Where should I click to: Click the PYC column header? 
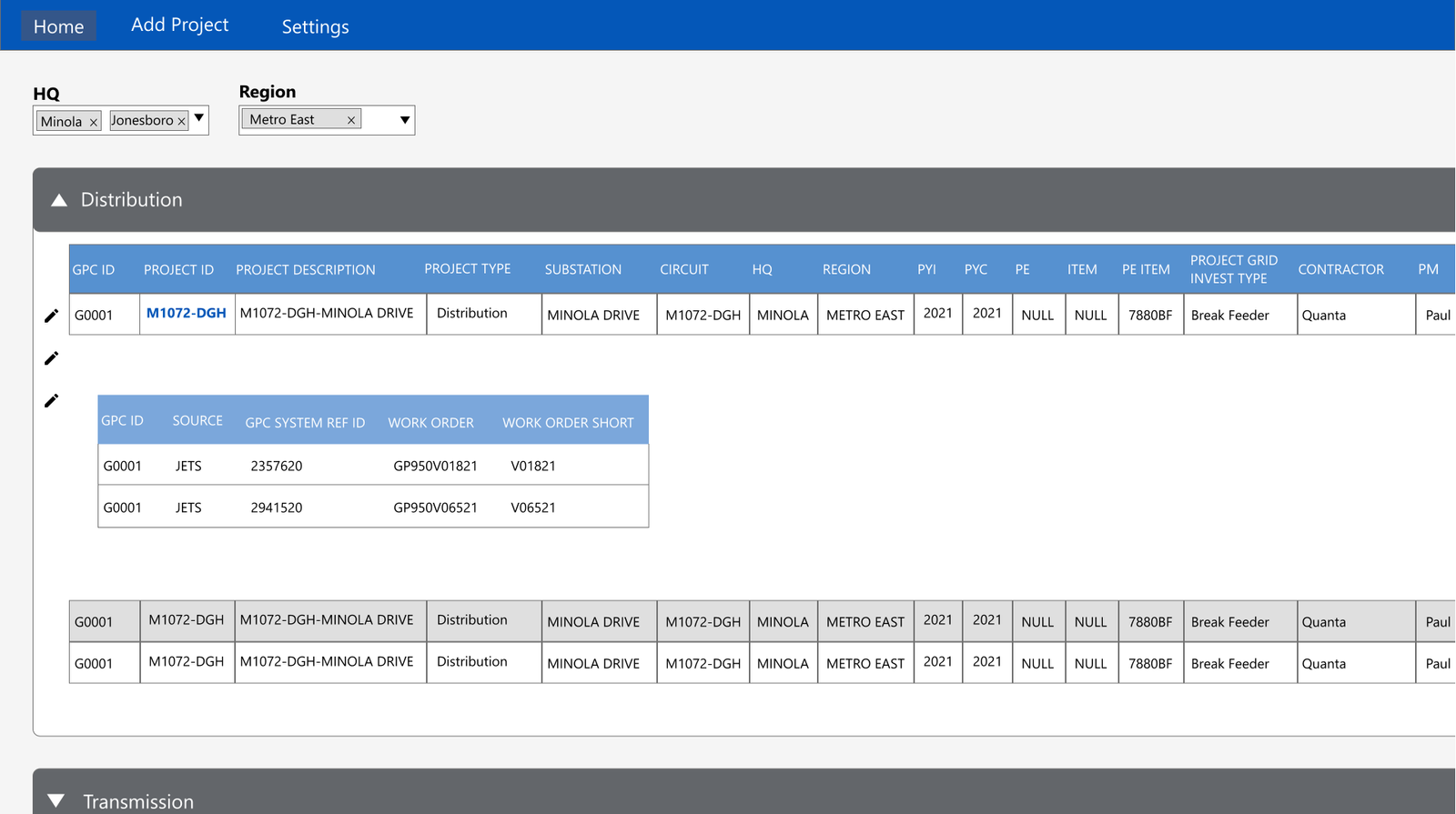(976, 269)
